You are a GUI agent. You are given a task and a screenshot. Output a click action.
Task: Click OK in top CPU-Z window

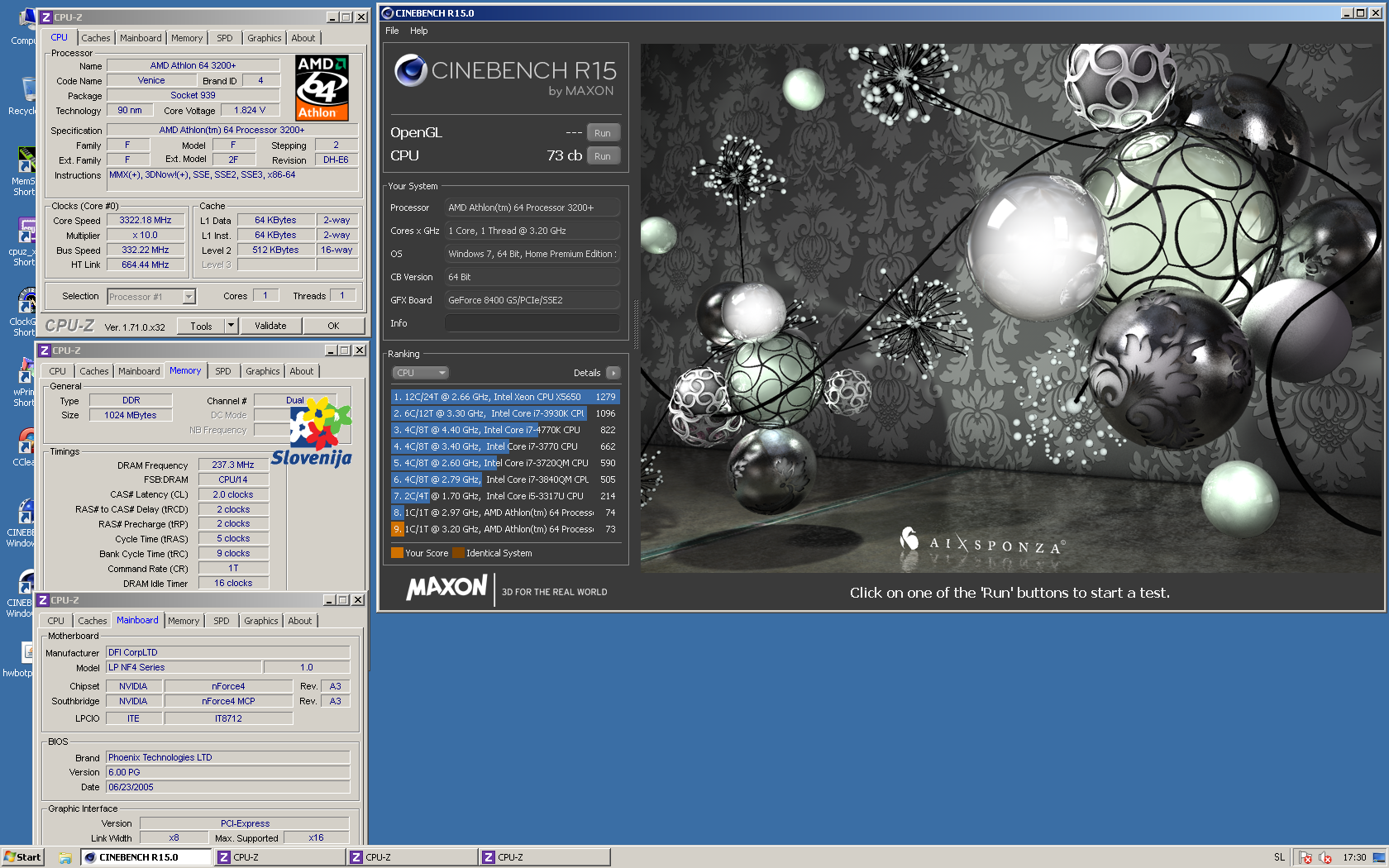(333, 326)
